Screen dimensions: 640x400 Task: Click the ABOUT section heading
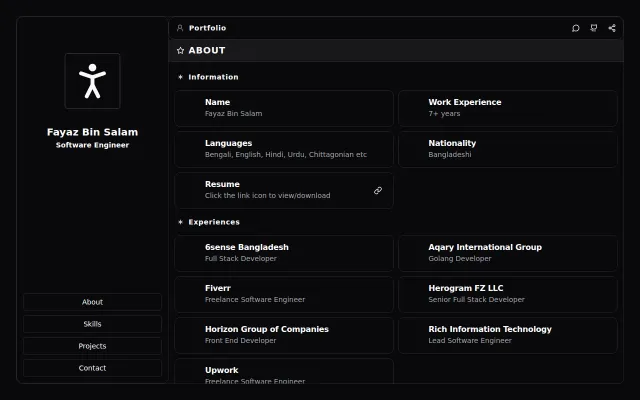click(x=207, y=51)
